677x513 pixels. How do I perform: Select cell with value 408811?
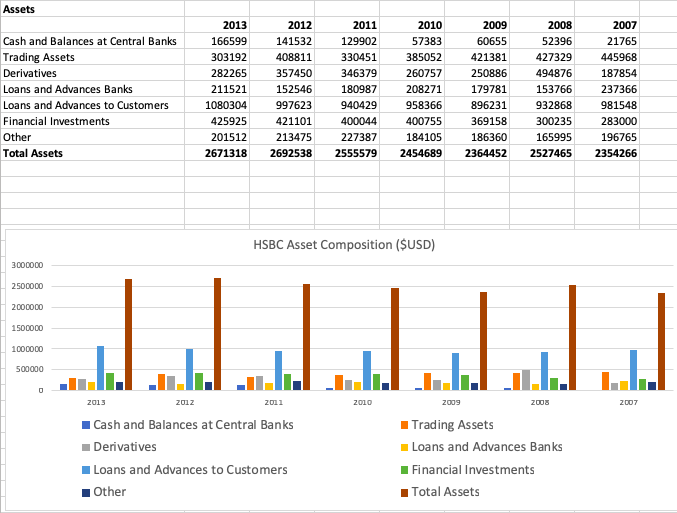[x=282, y=57]
